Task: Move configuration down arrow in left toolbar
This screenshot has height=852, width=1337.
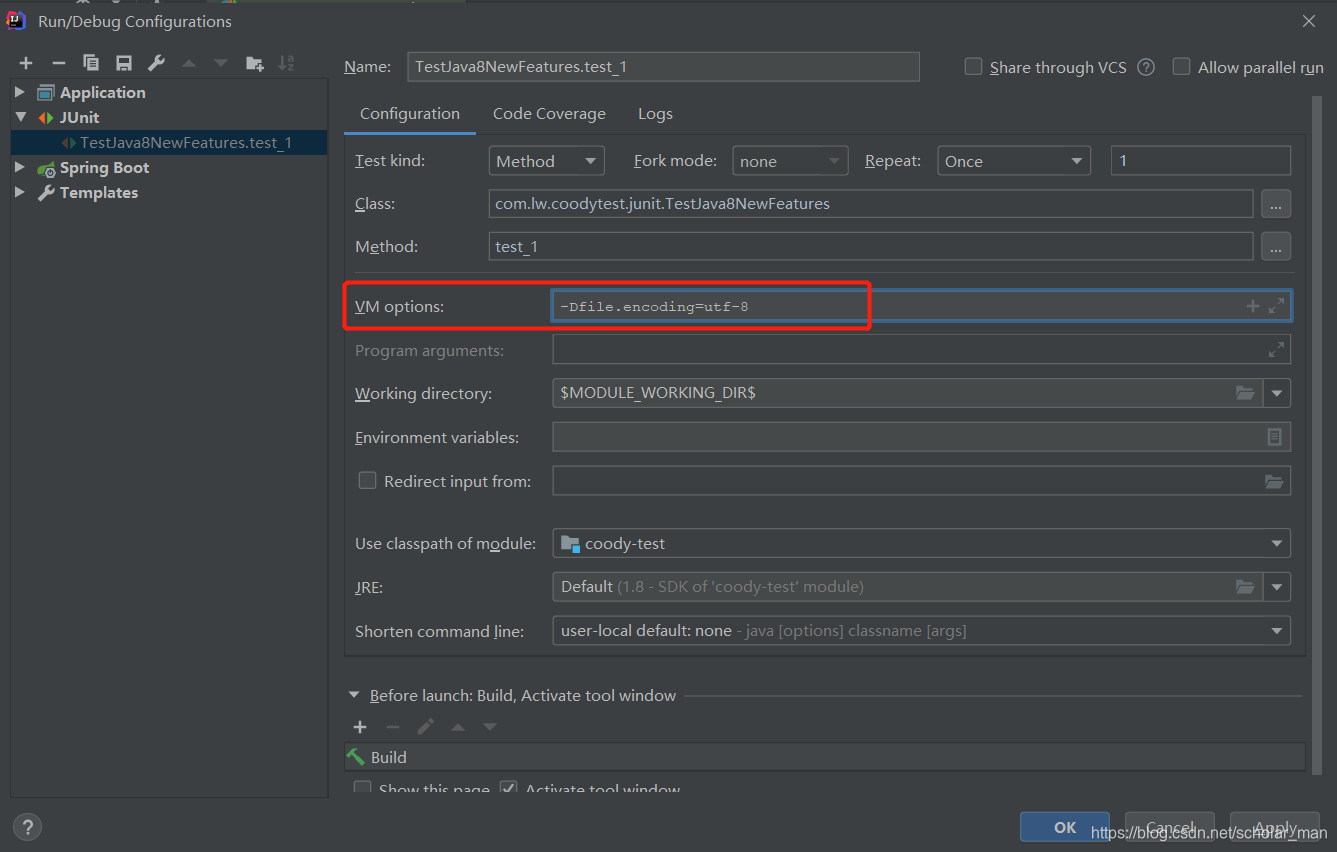Action: coord(221,63)
